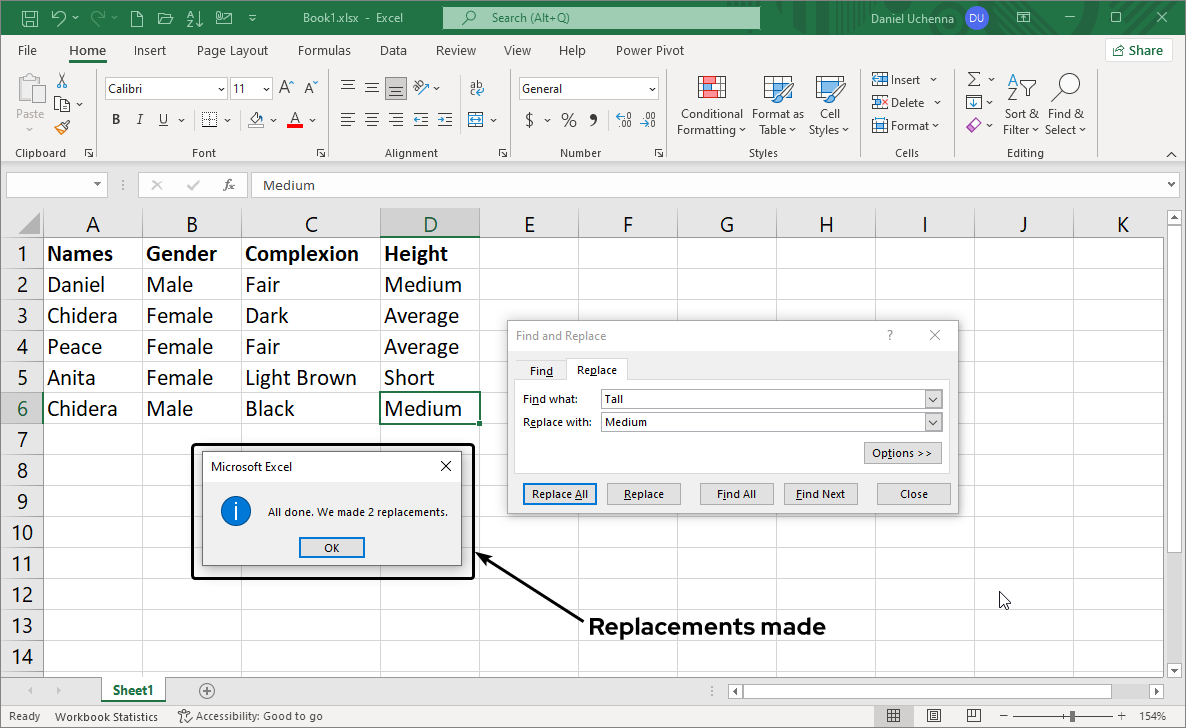The image size is (1186, 728).
Task: Expand the 'Find what' dropdown arrow
Action: click(x=933, y=399)
